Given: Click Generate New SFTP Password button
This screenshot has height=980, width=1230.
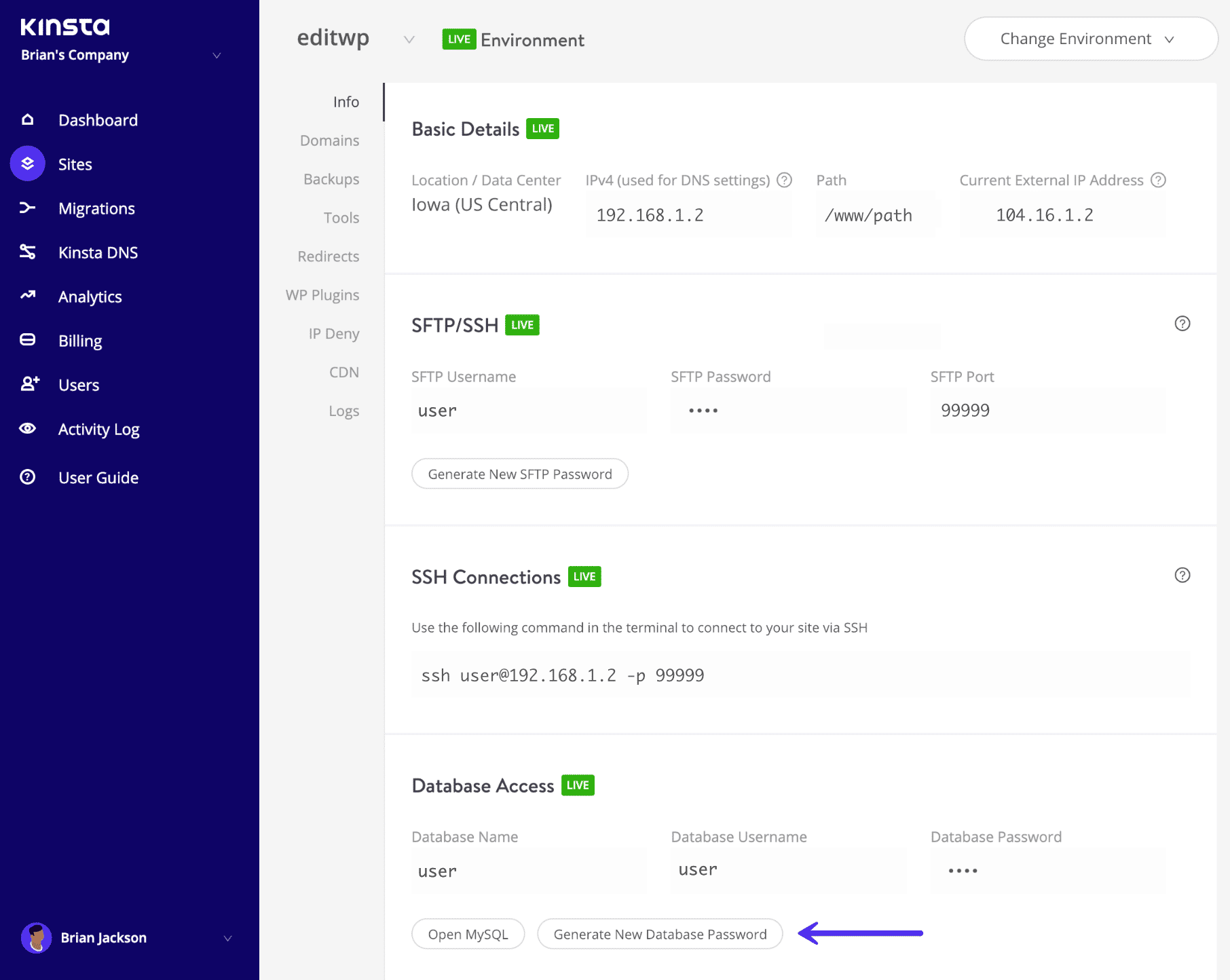Looking at the screenshot, I should pyautogui.click(x=520, y=474).
